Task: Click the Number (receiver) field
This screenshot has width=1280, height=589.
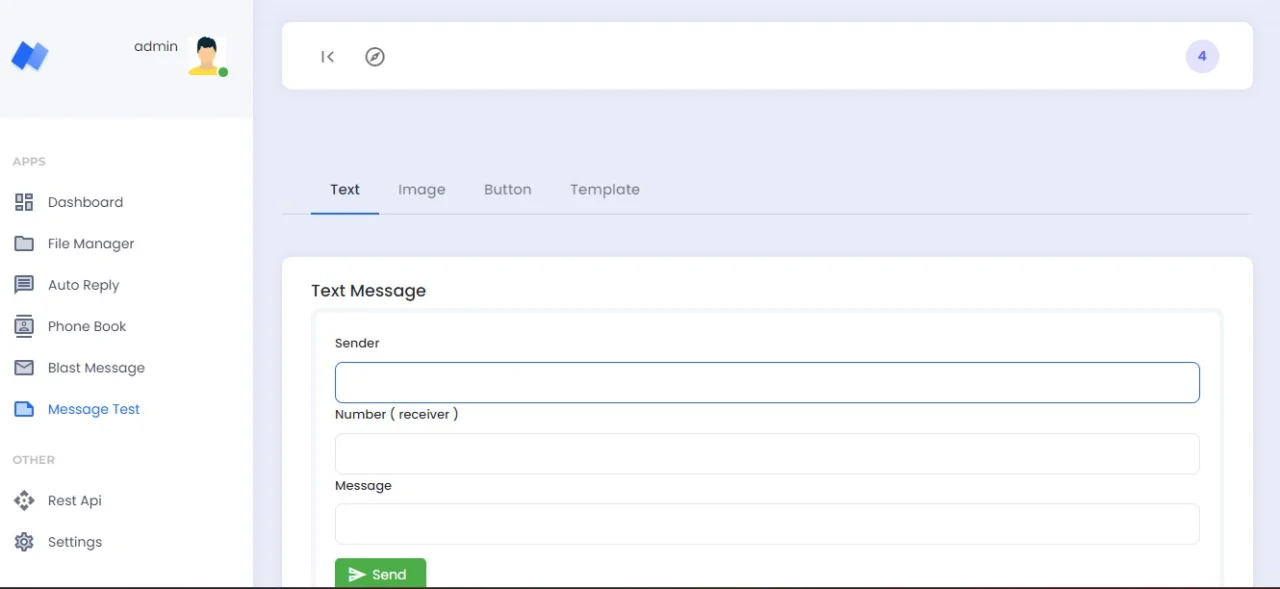Action: pyautogui.click(x=767, y=454)
